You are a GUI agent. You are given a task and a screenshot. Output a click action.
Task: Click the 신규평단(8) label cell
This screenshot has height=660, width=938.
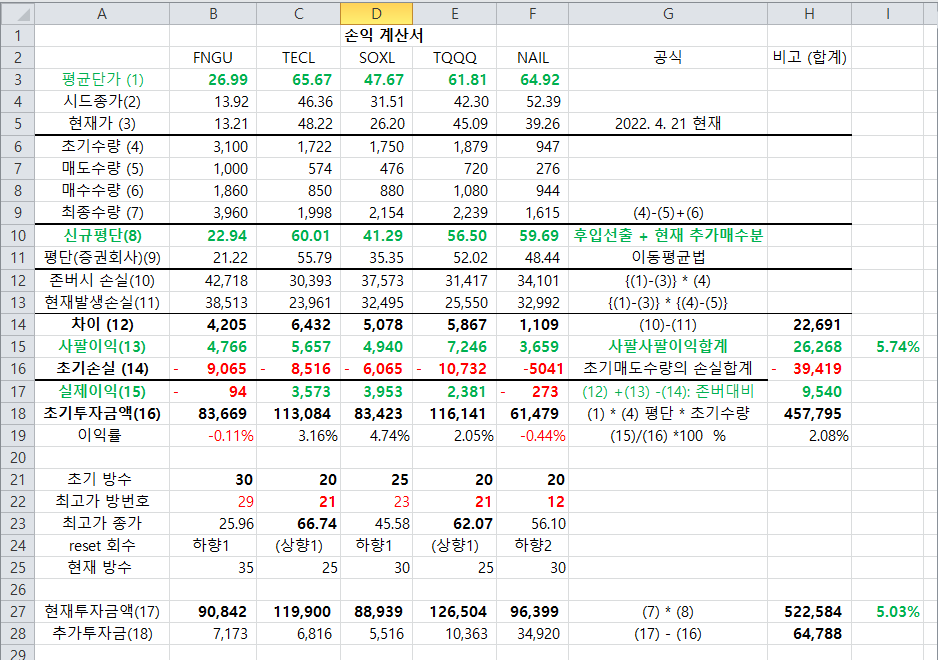tap(102, 235)
